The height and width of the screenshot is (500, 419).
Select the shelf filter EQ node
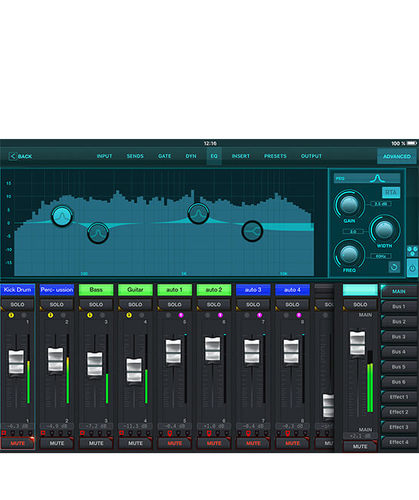pyautogui.click(x=252, y=231)
